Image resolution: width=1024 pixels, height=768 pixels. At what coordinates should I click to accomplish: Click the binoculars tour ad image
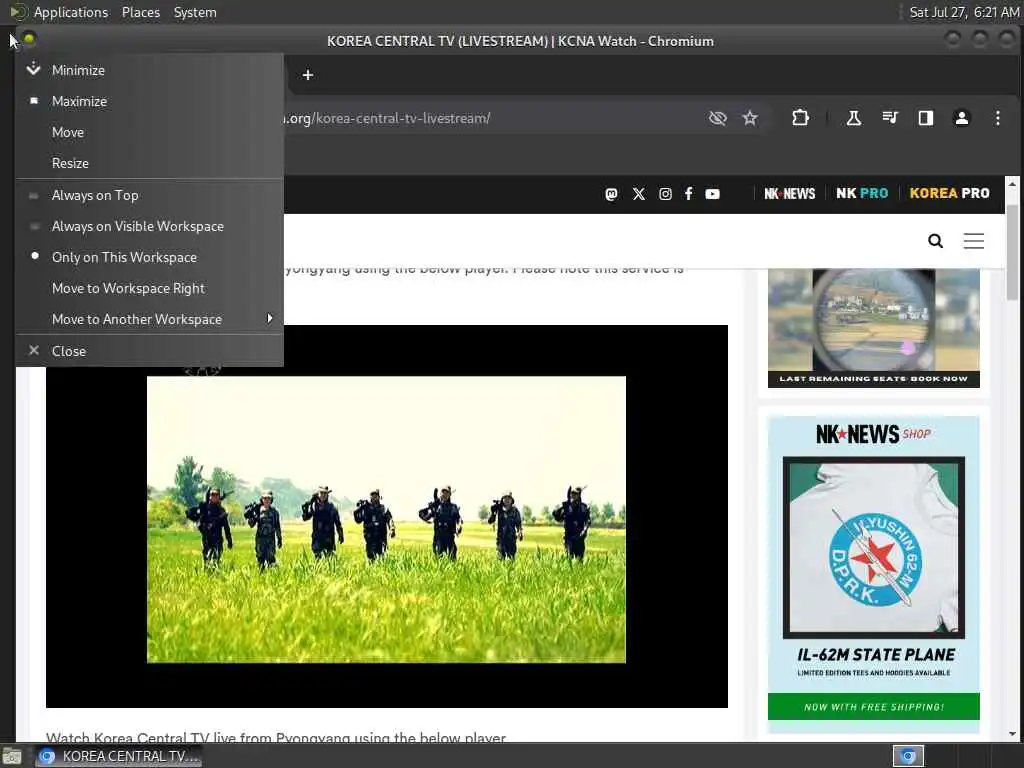pyautogui.click(x=874, y=328)
